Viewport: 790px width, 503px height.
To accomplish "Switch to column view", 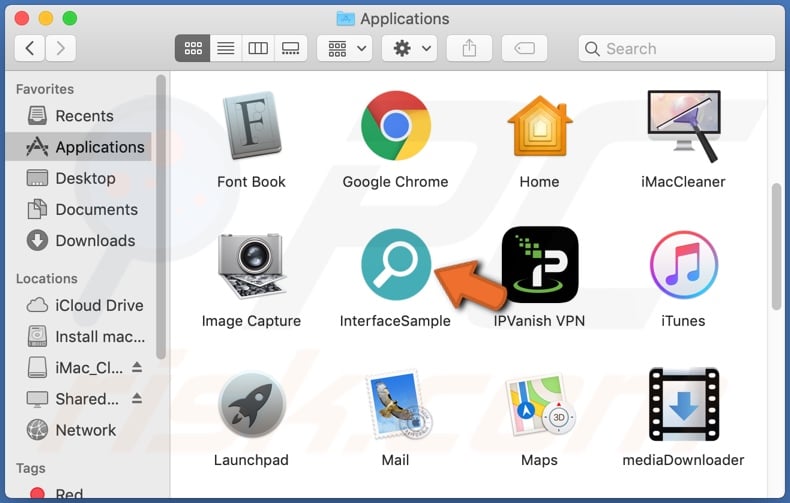I will click(258, 48).
